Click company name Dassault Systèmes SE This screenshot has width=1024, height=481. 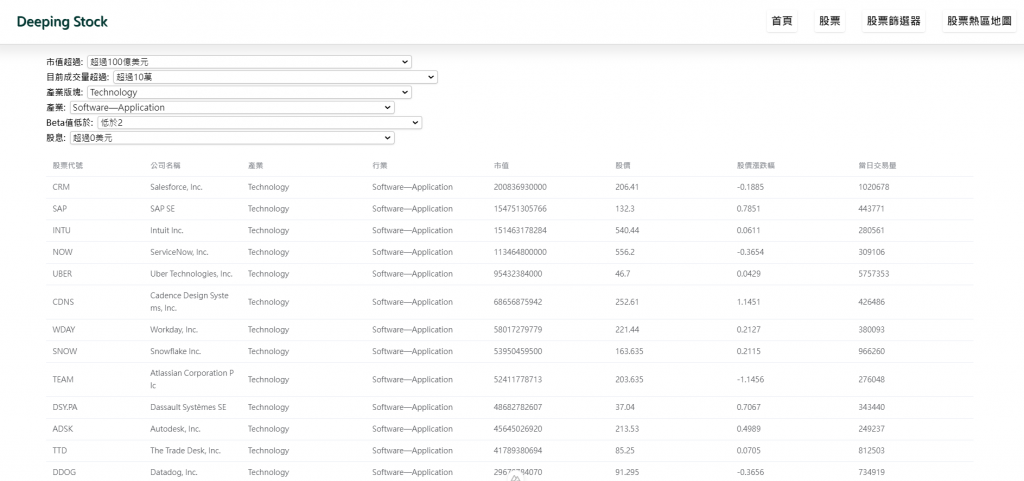tap(188, 407)
